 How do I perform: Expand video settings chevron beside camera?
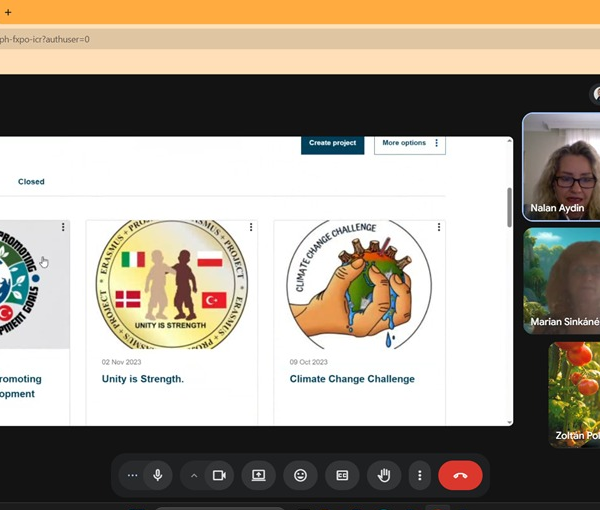(x=194, y=476)
